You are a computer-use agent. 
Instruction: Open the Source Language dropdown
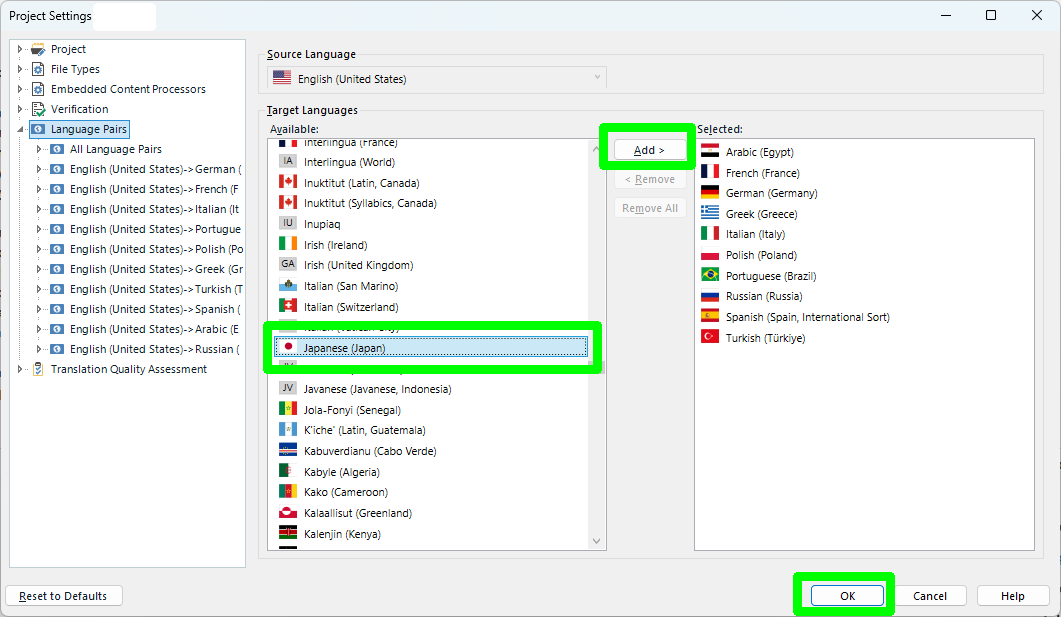click(x=597, y=76)
